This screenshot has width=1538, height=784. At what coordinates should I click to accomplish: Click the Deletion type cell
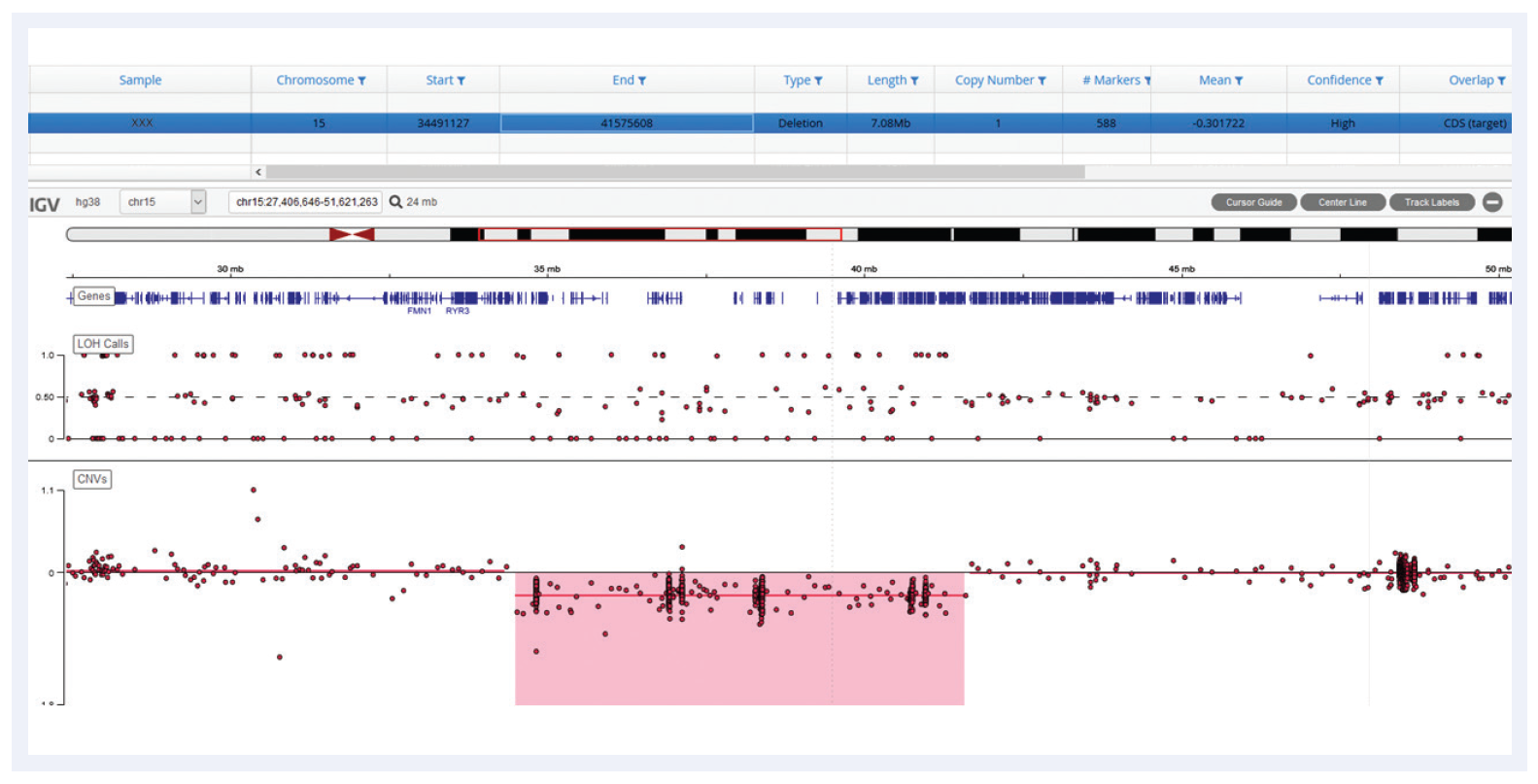point(801,123)
